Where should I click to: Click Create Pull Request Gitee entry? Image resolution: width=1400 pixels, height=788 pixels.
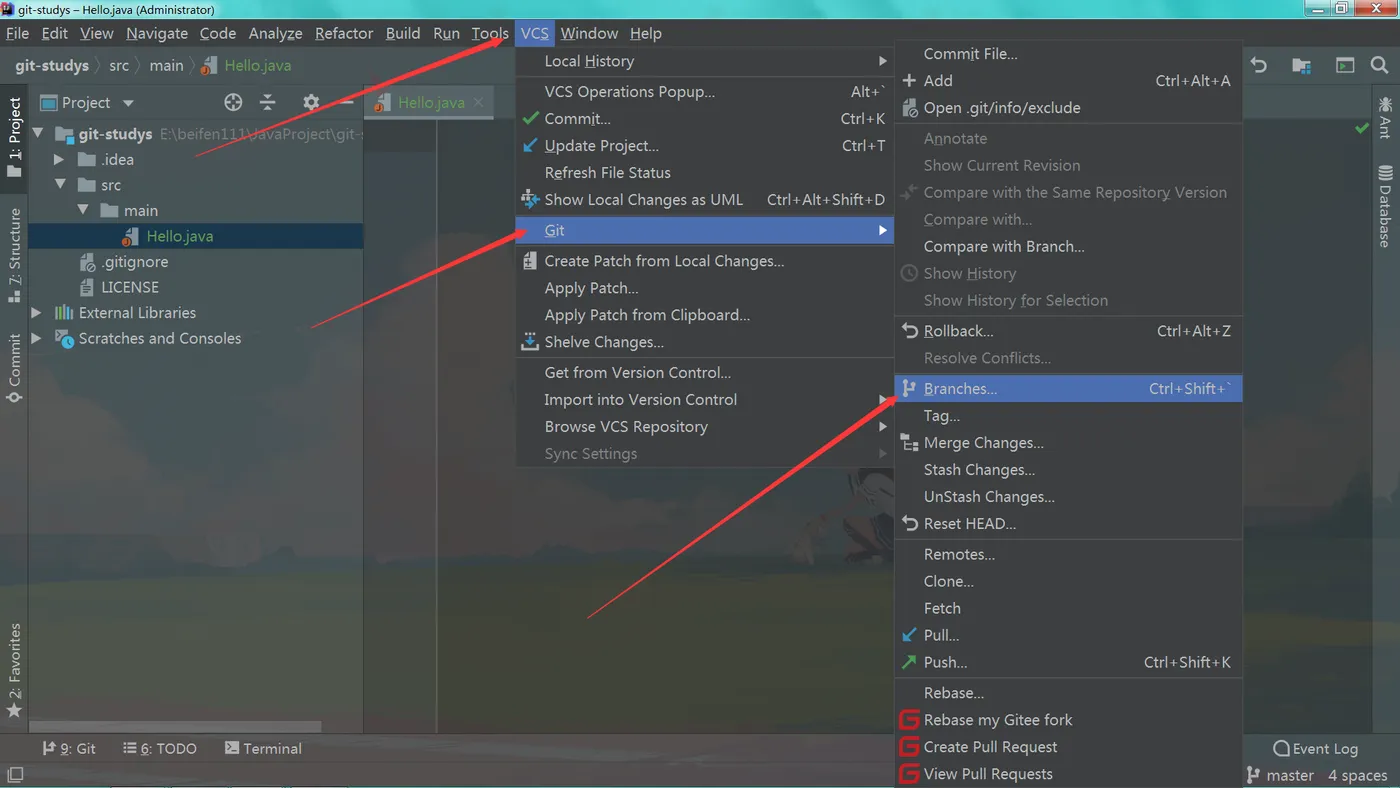tap(990, 747)
